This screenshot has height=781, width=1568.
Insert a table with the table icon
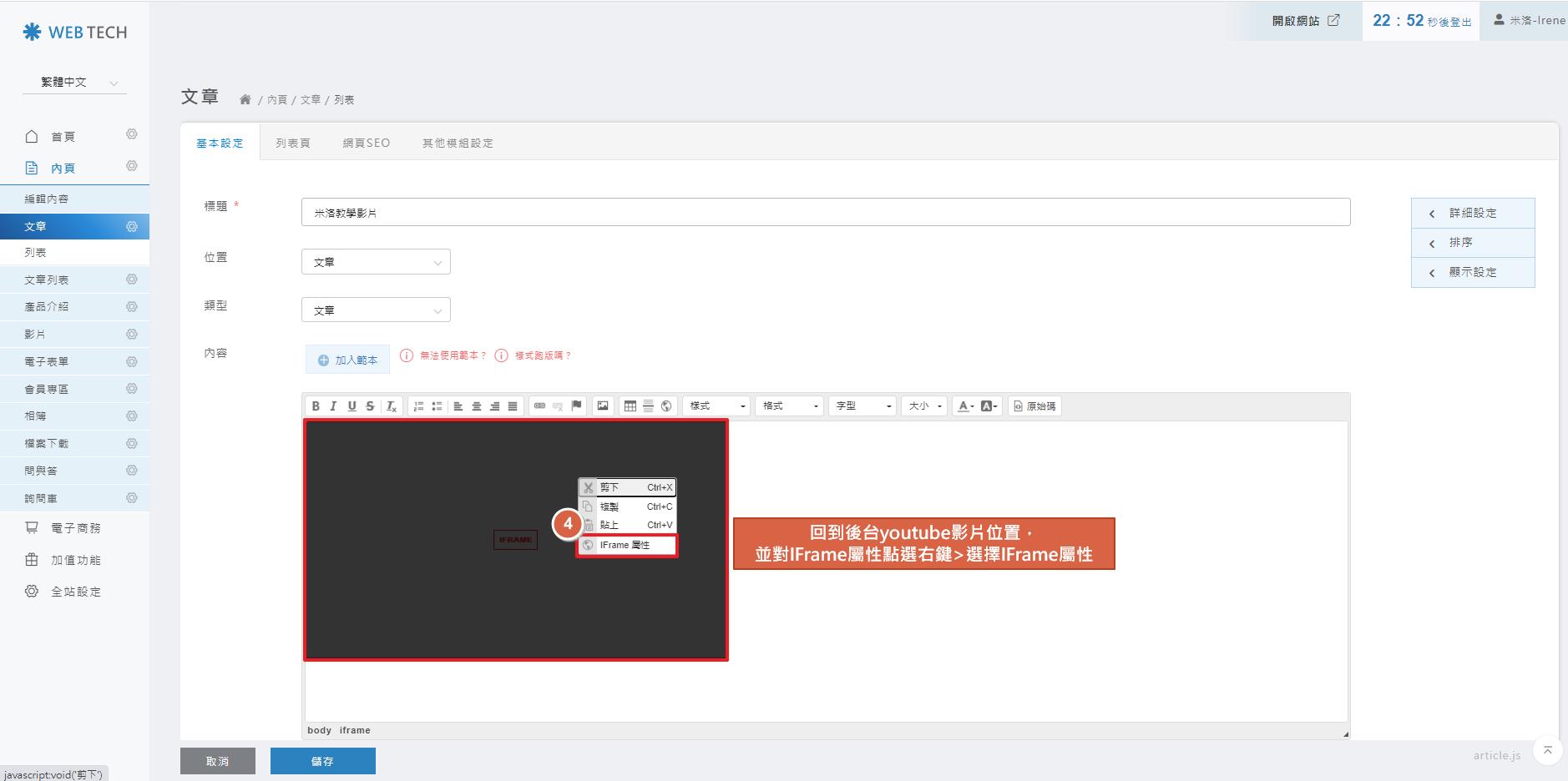(x=630, y=406)
